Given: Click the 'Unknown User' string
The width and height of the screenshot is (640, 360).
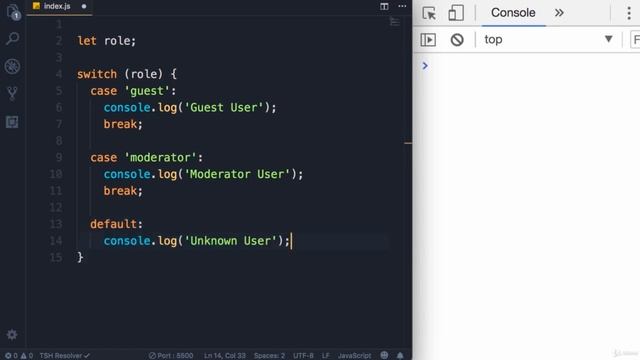Looking at the screenshot, I should (x=230, y=241).
